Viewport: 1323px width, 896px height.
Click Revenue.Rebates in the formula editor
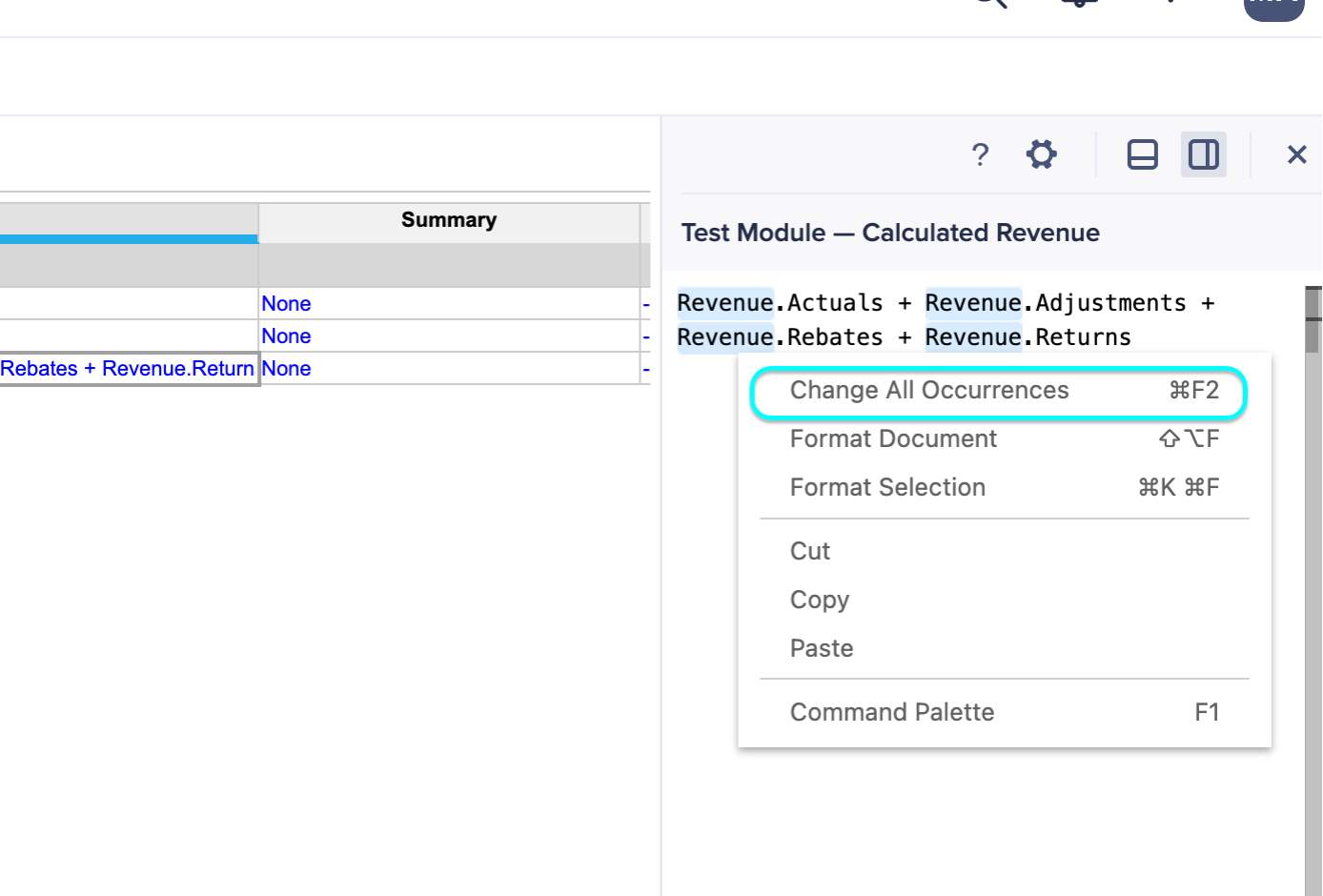[780, 337]
